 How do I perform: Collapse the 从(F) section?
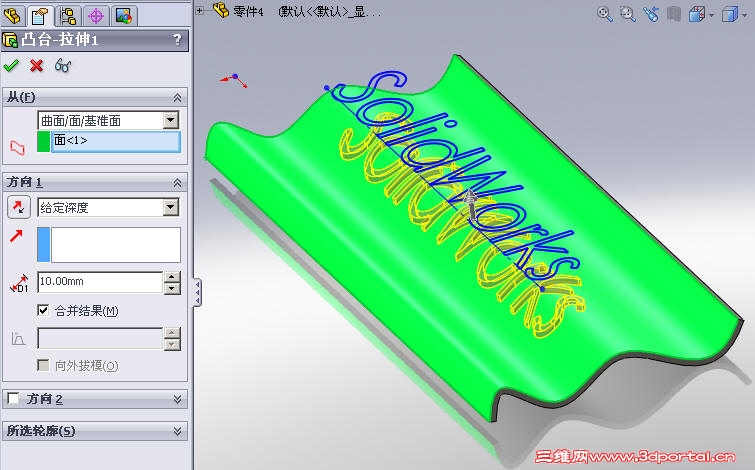click(177, 98)
